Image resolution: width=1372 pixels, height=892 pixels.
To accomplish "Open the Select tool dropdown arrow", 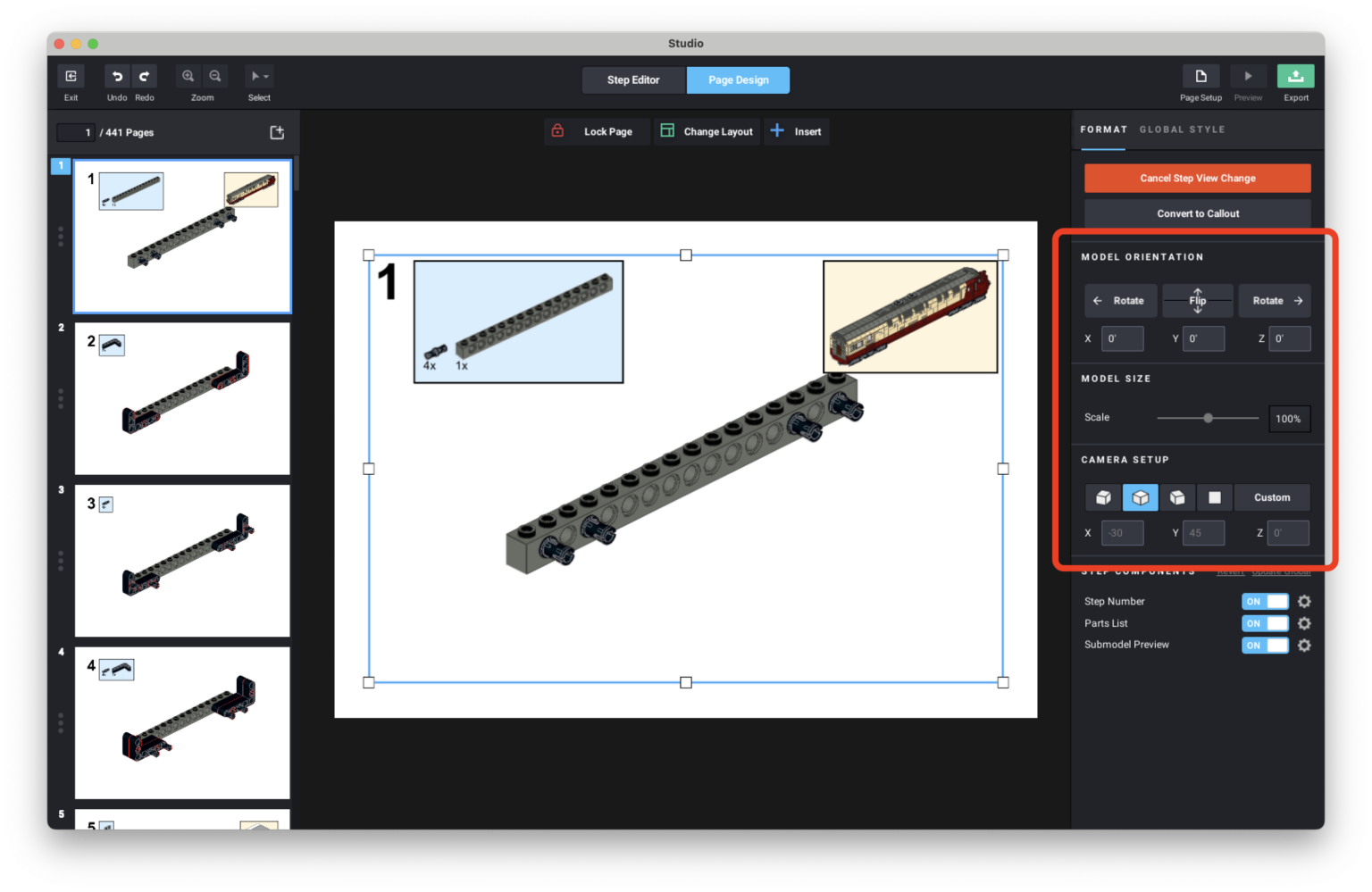I will point(265,76).
